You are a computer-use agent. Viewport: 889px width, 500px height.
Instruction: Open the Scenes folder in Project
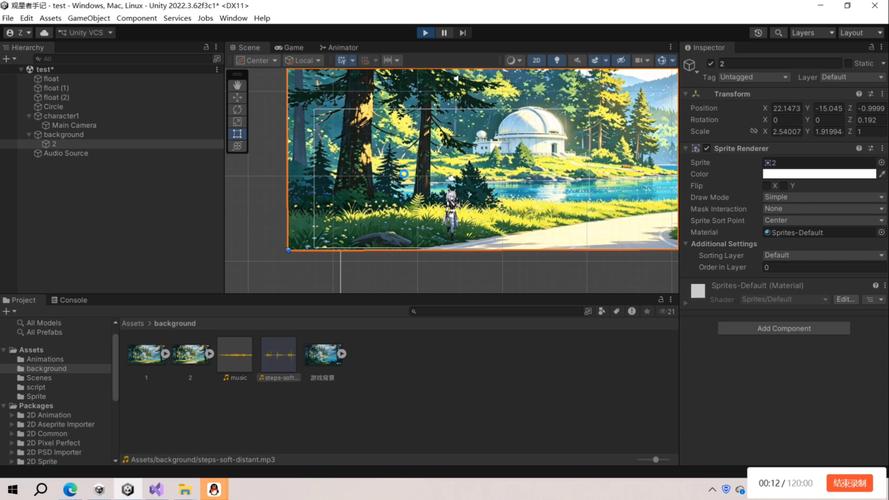click(39, 378)
